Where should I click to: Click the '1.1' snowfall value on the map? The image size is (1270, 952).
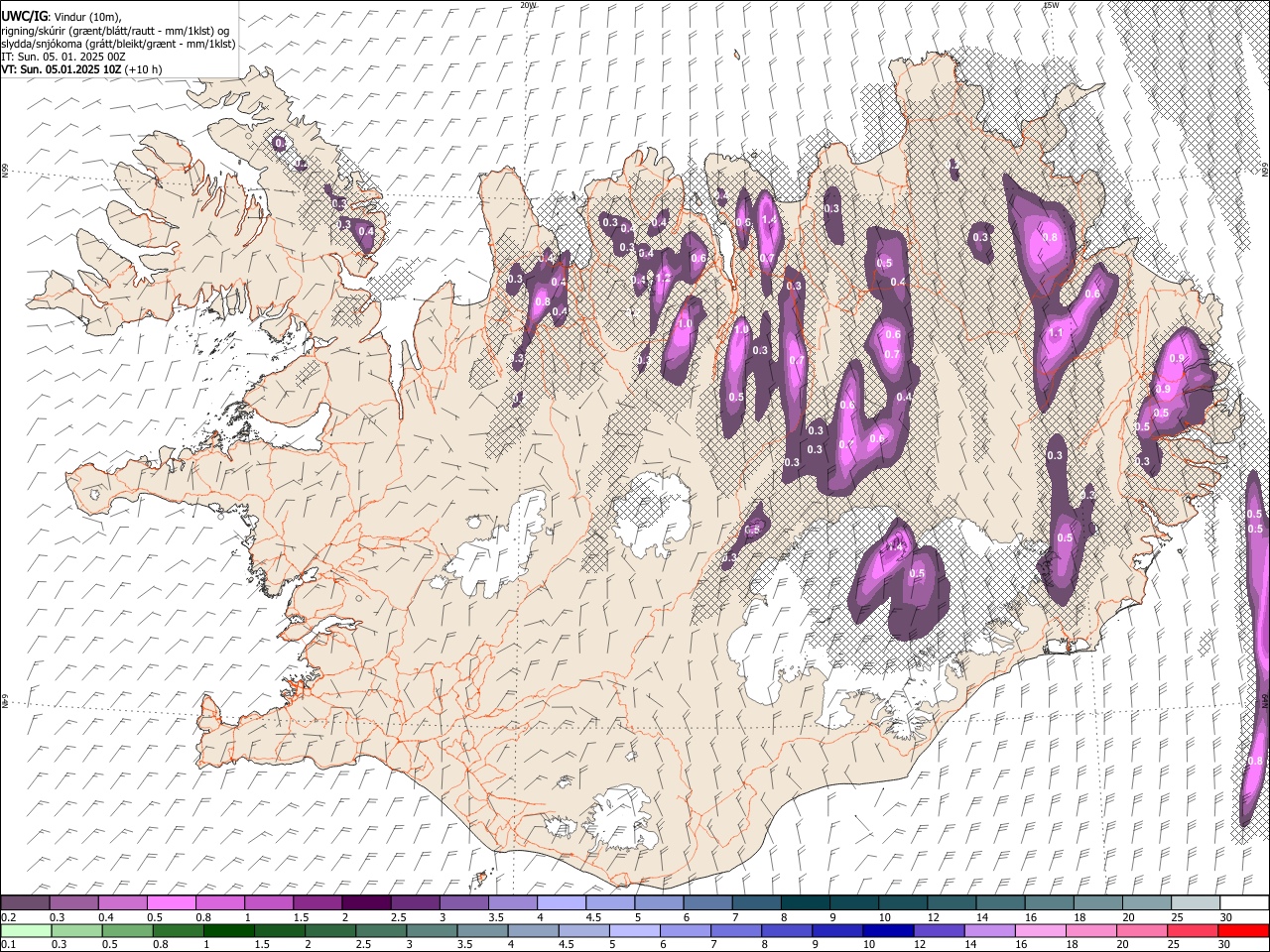[1056, 333]
